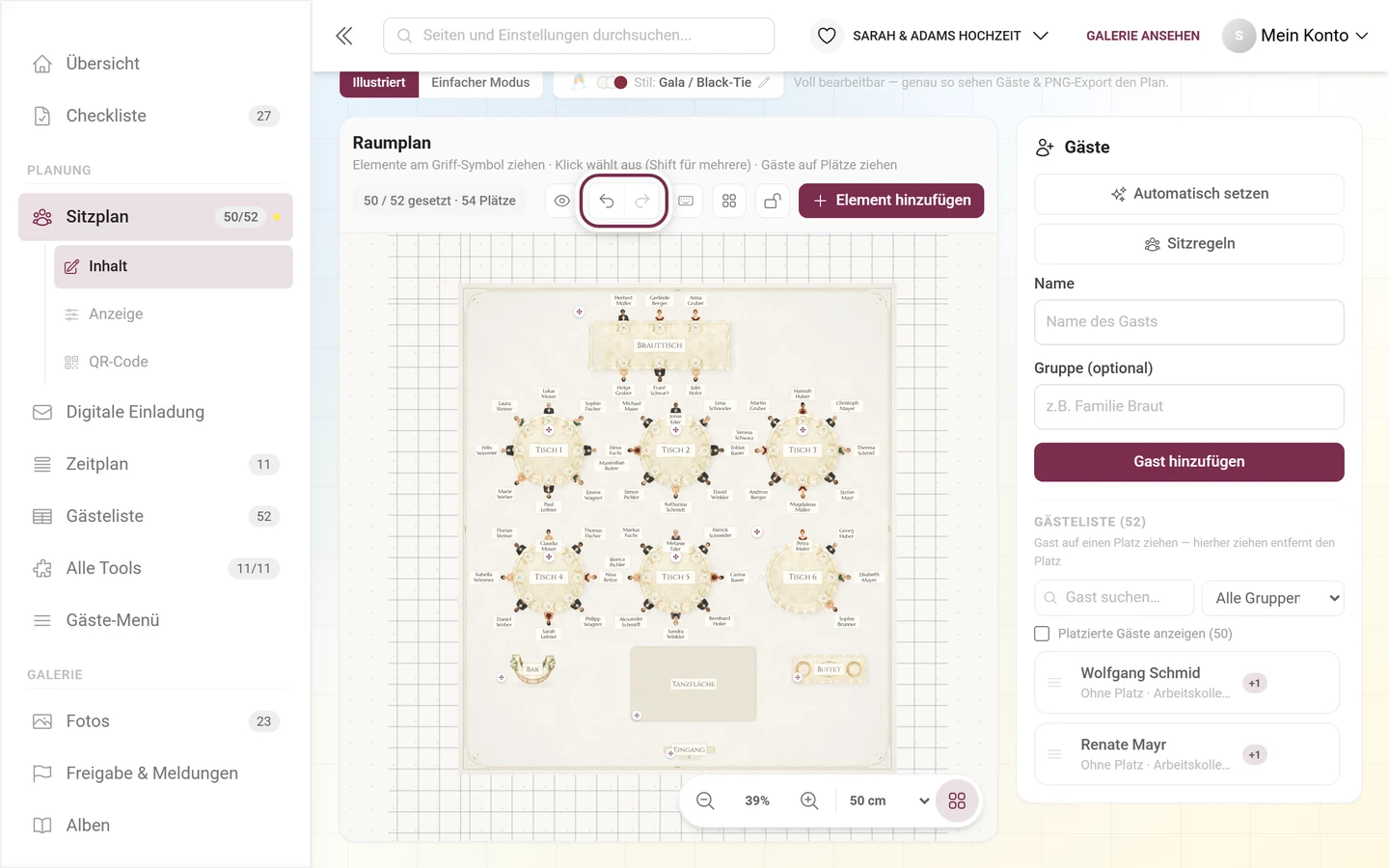
Task: Zoom in on the room plan
Action: click(x=809, y=800)
